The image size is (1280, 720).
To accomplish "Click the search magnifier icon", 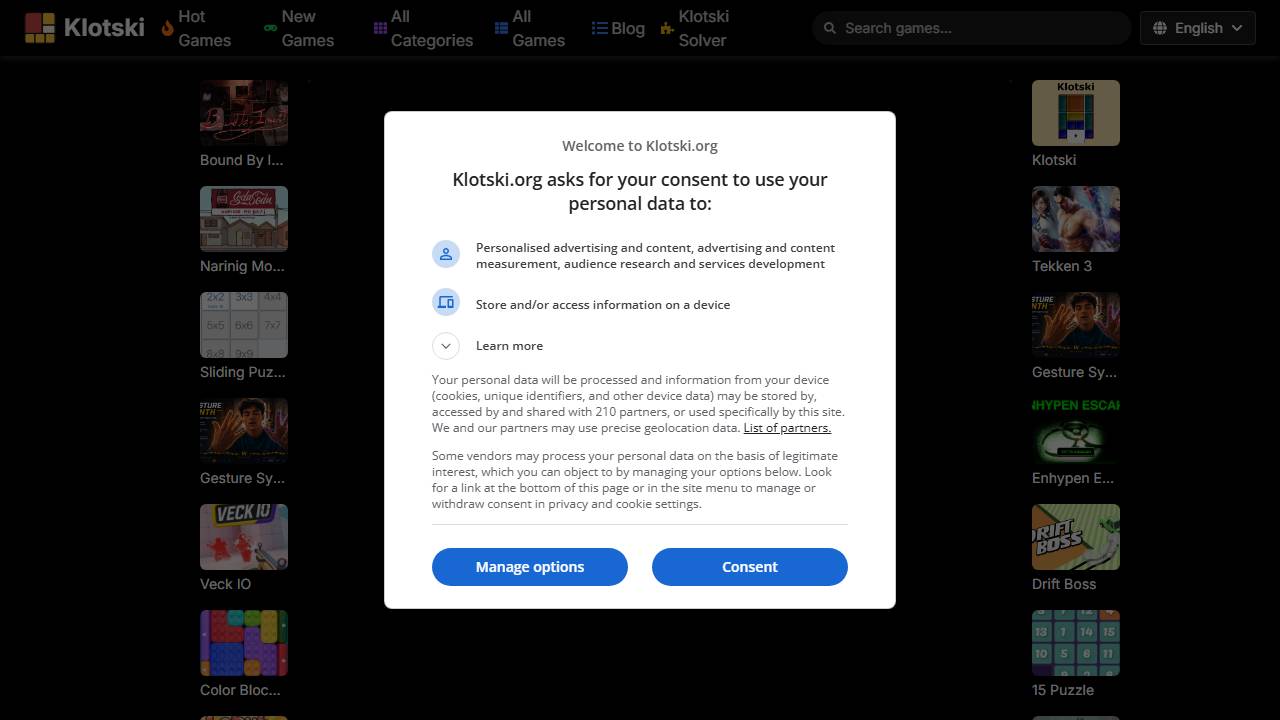I will (x=829, y=28).
